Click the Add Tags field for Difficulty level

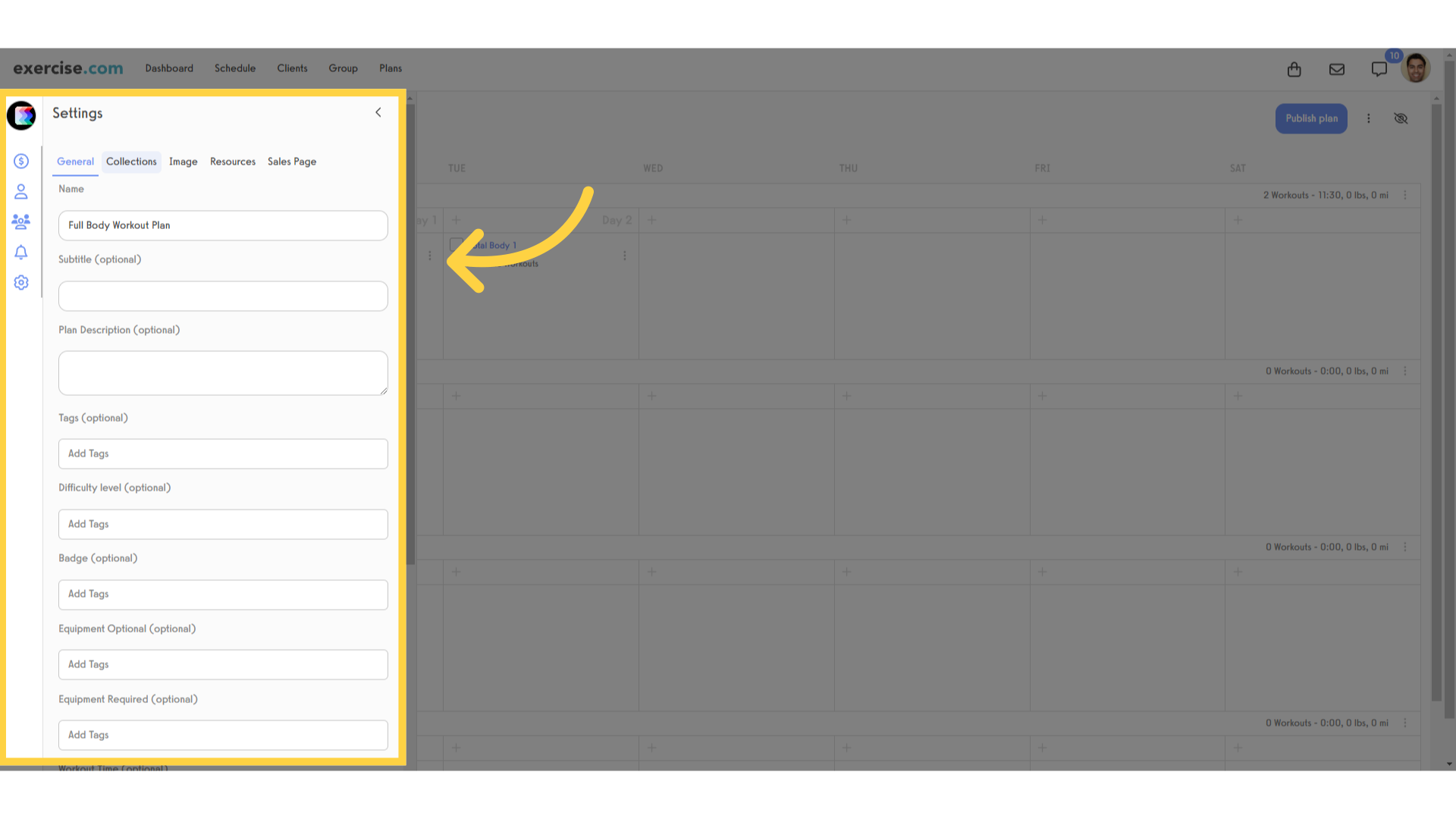coord(223,523)
